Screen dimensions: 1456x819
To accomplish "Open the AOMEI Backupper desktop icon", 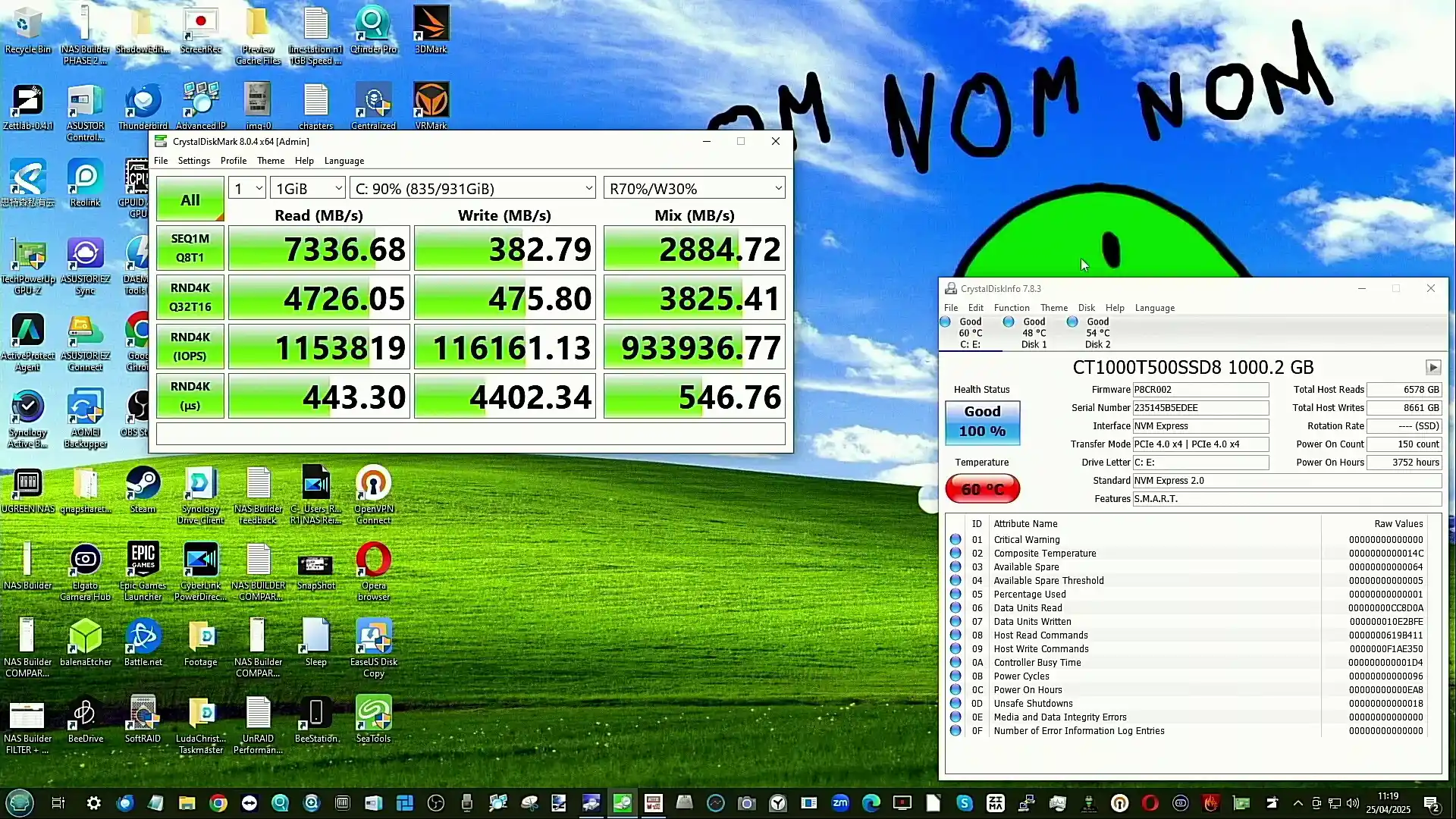I will [x=86, y=419].
